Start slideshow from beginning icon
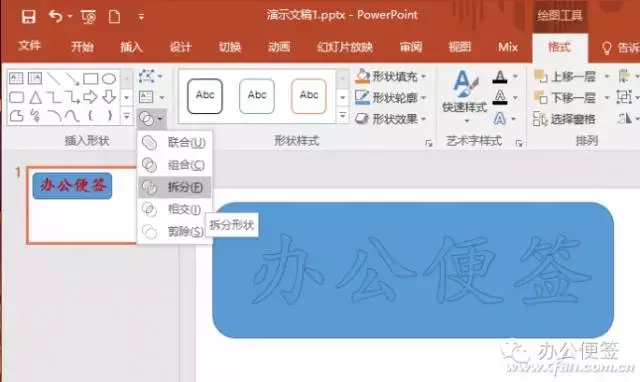This screenshot has width=640, height=382. click(89, 17)
